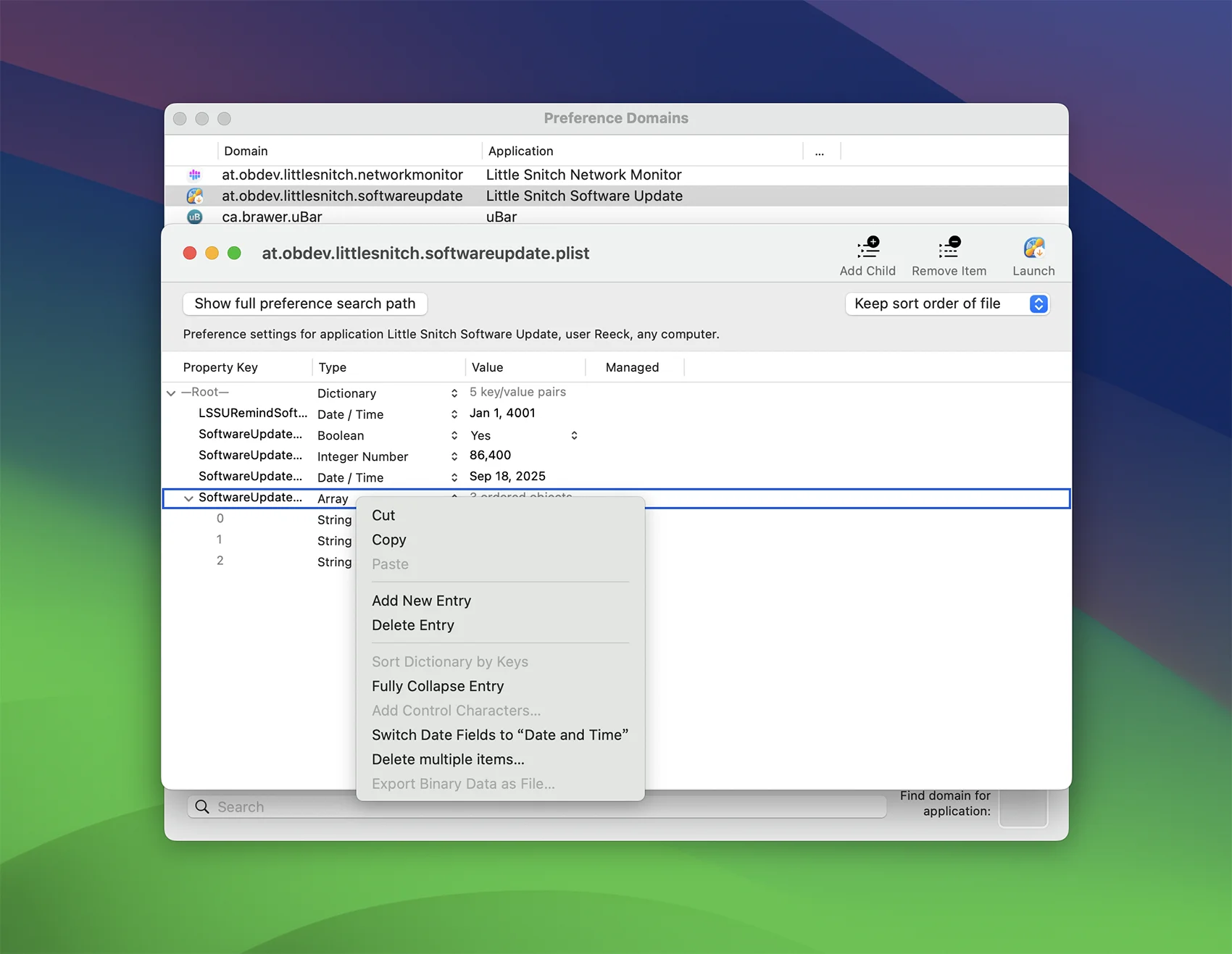Image resolution: width=1232 pixels, height=954 pixels.
Task: Click the Application column header
Action: [x=642, y=151]
